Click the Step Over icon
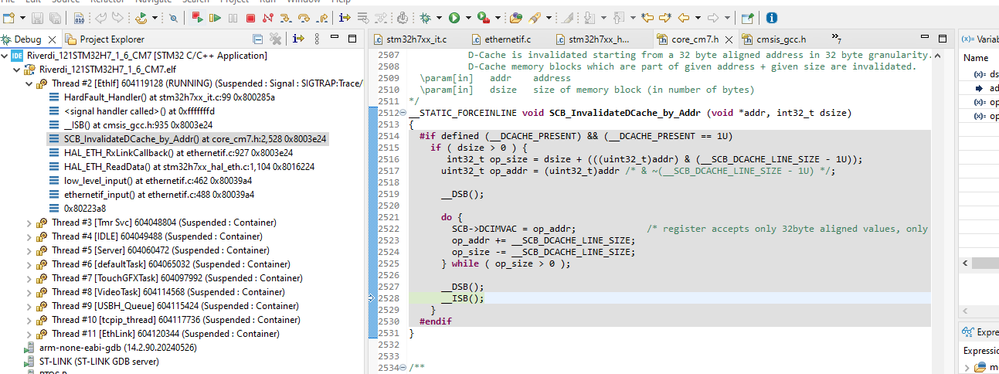 (304, 18)
